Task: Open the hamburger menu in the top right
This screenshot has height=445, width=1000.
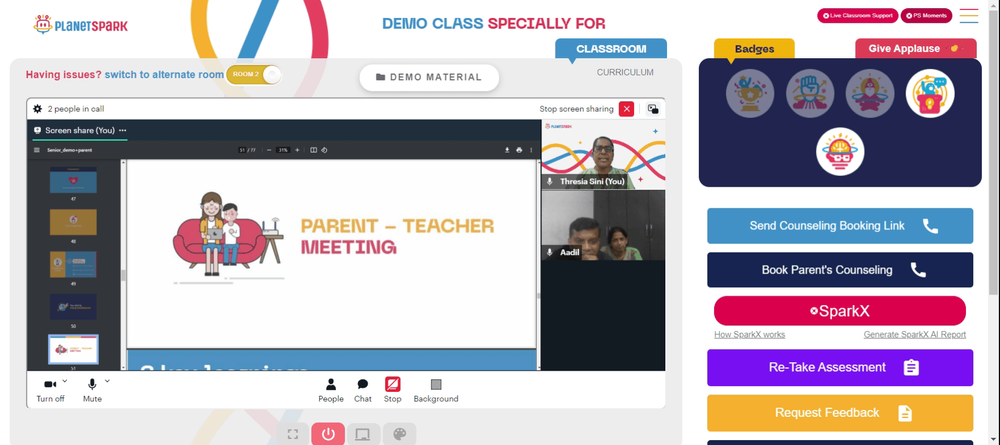Action: (x=969, y=16)
